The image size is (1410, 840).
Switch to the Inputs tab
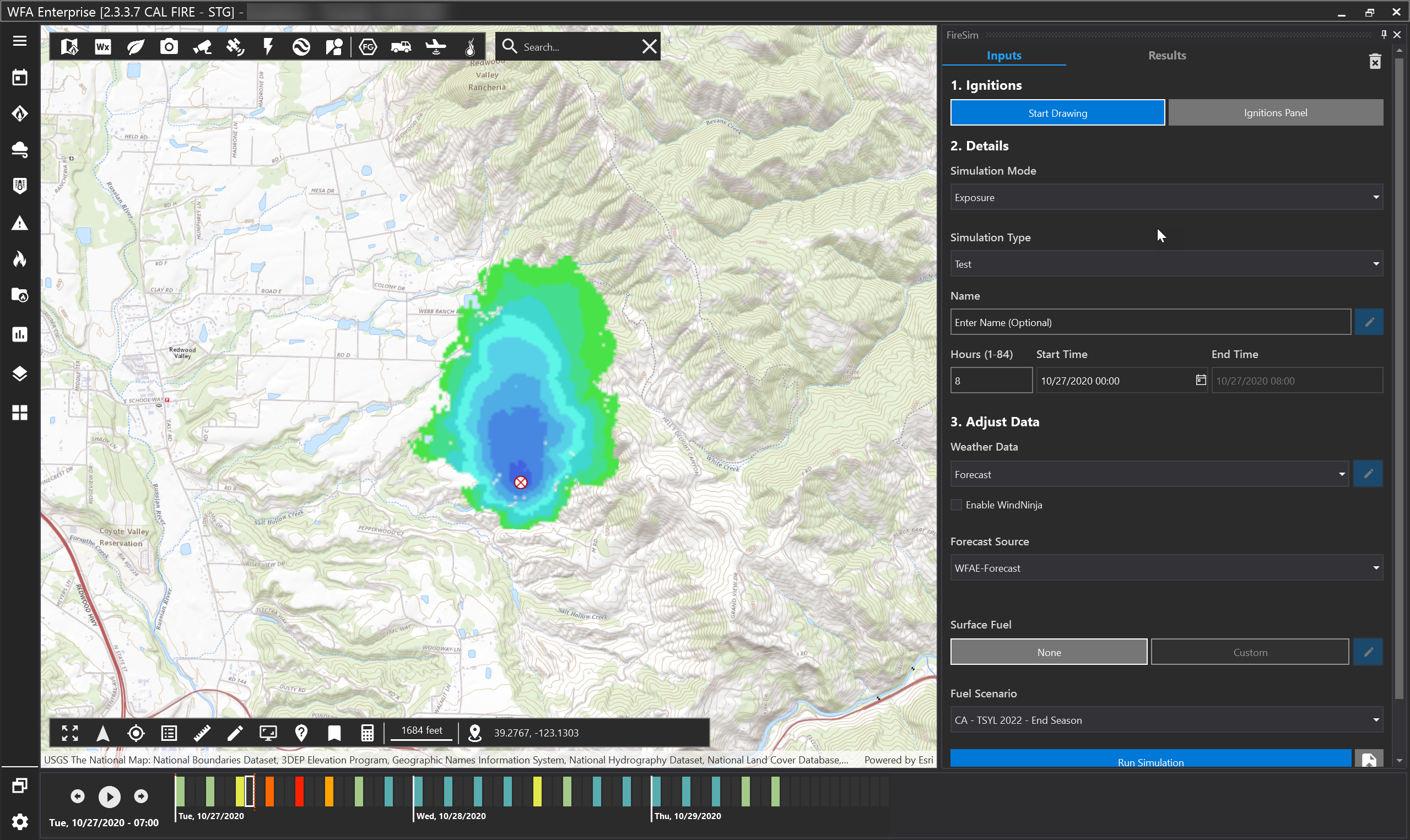1003,56
